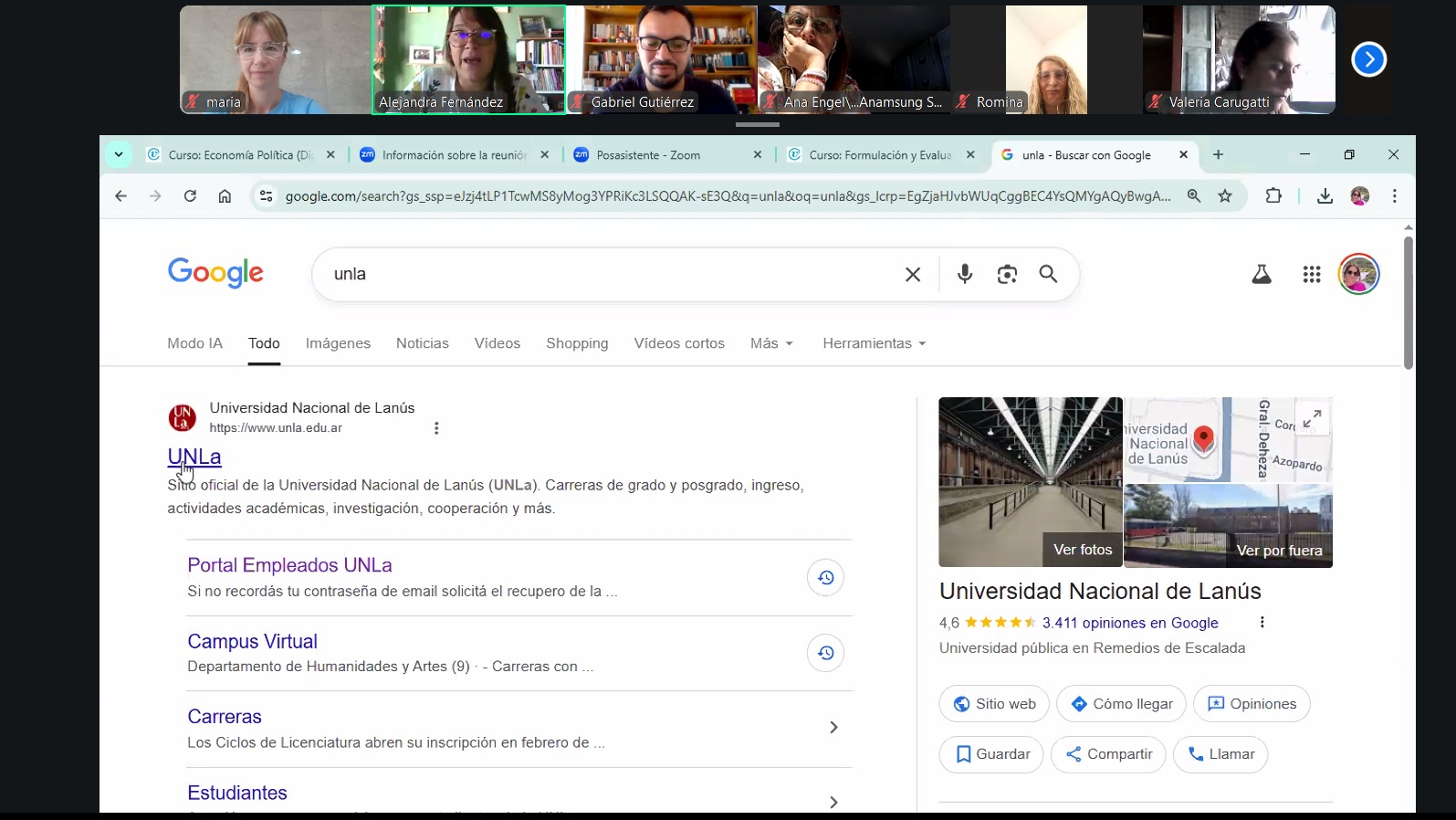Expand the tab search dropdown arrow

click(119, 155)
